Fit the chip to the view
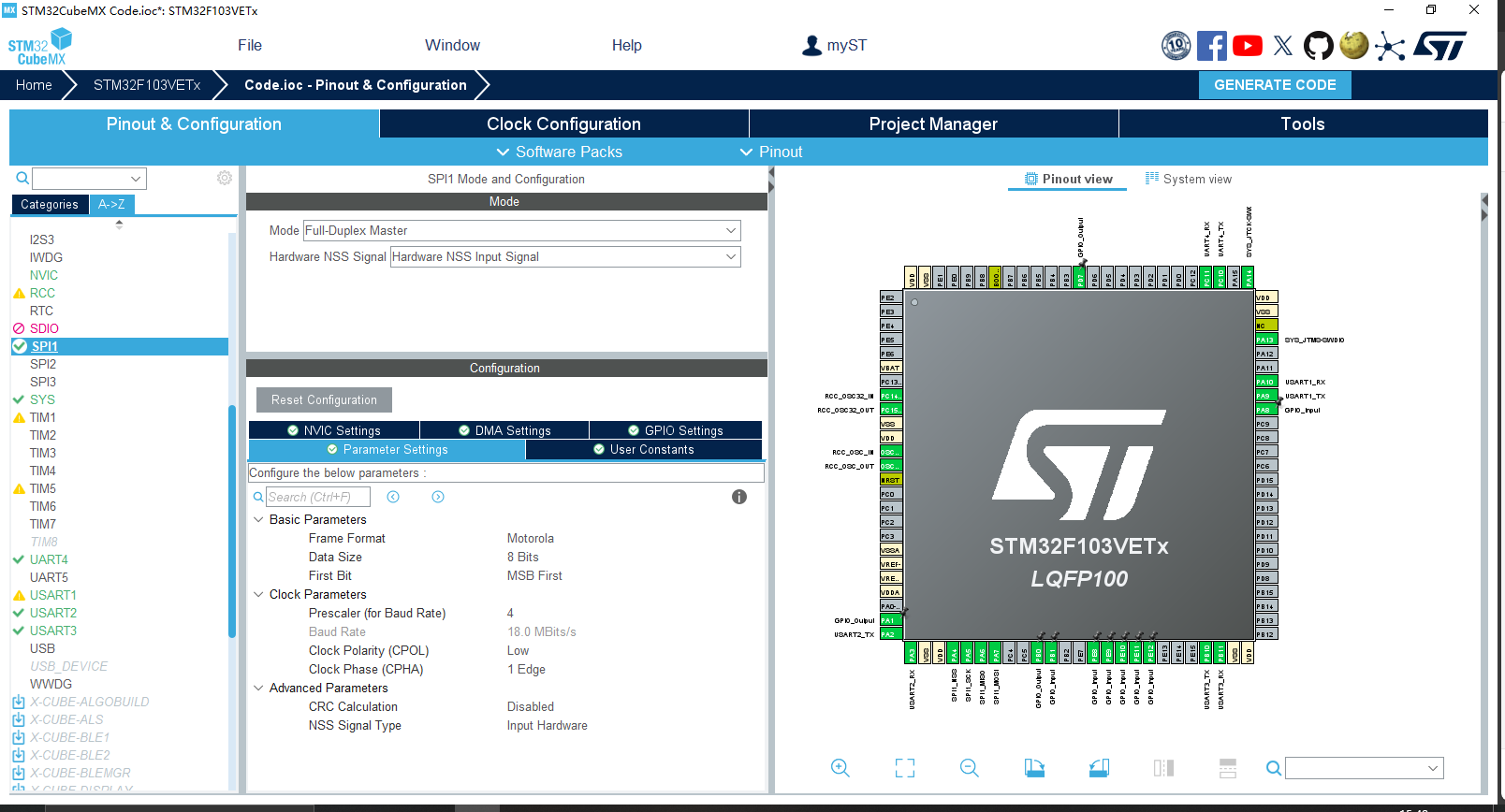The width and height of the screenshot is (1505, 812). [x=905, y=768]
